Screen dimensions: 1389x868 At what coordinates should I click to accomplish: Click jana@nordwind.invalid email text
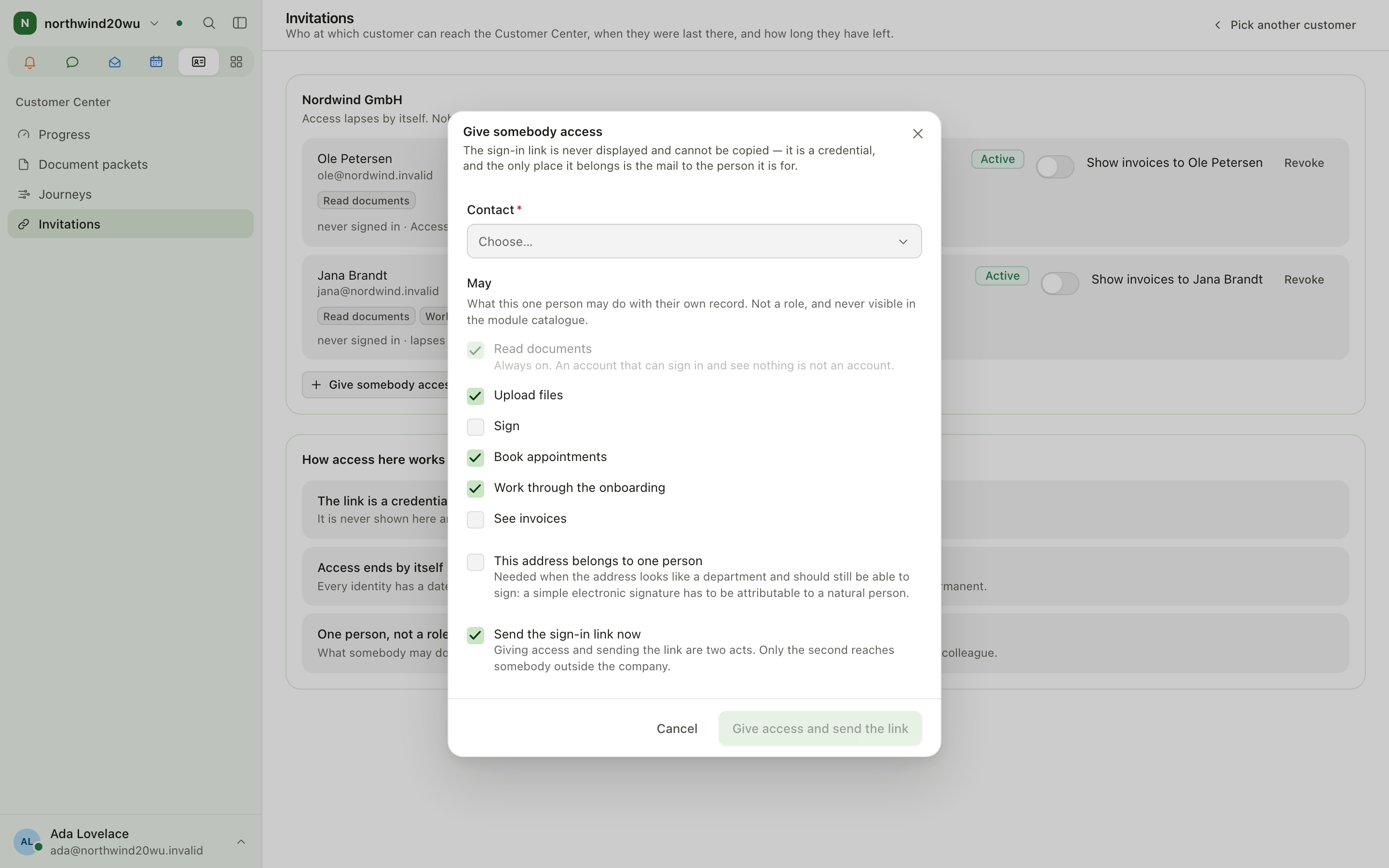[378, 291]
